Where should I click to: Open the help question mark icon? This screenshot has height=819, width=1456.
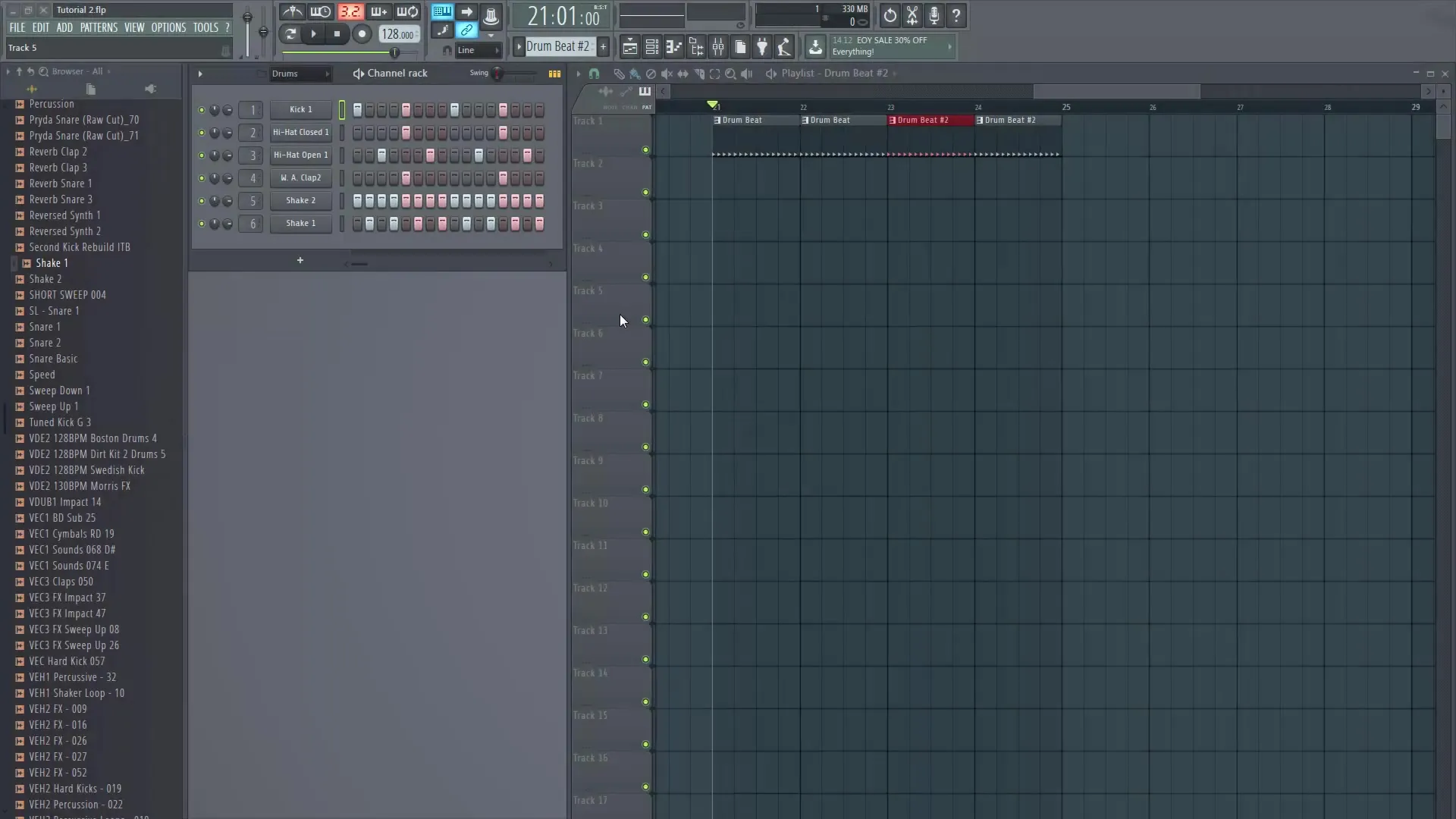click(x=957, y=15)
